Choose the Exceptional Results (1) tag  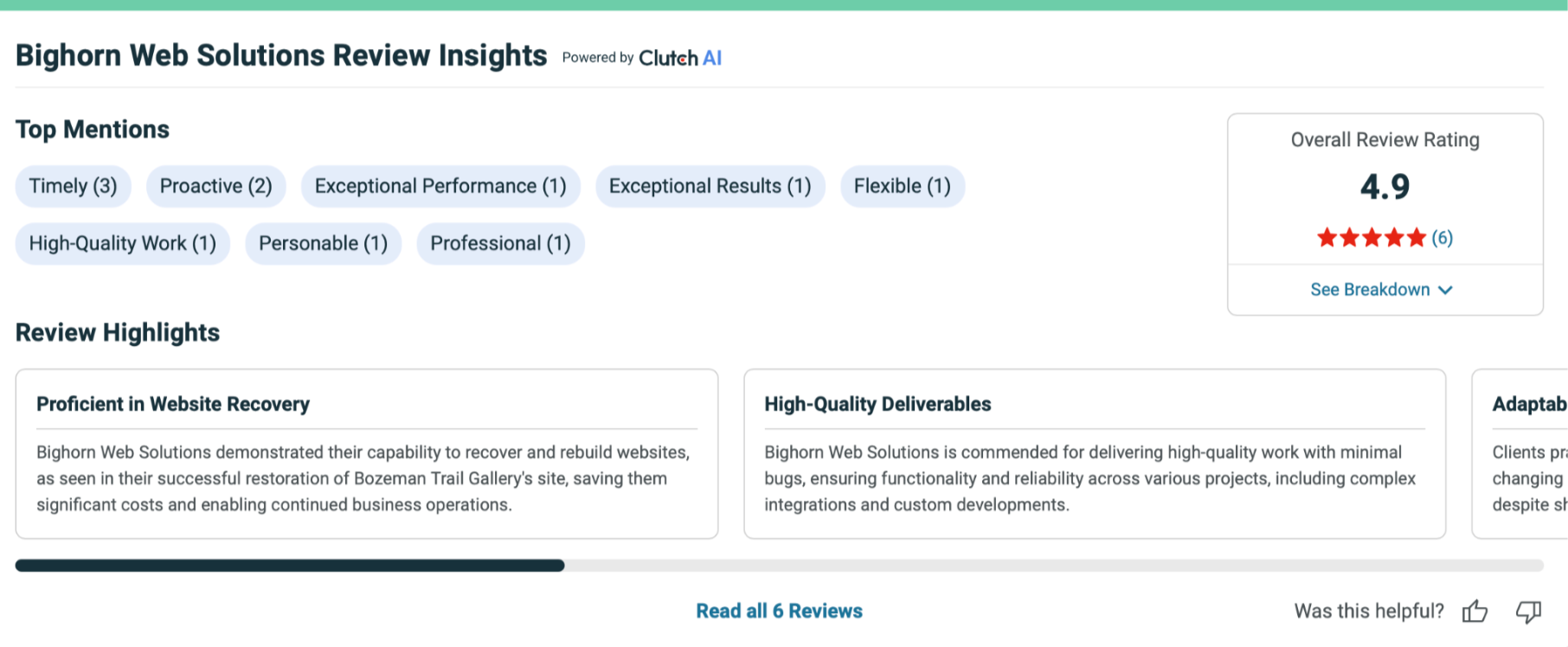tap(710, 186)
